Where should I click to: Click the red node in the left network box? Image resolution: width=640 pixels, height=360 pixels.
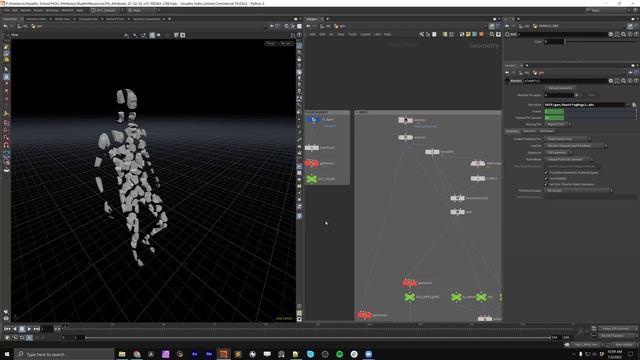[312, 164]
